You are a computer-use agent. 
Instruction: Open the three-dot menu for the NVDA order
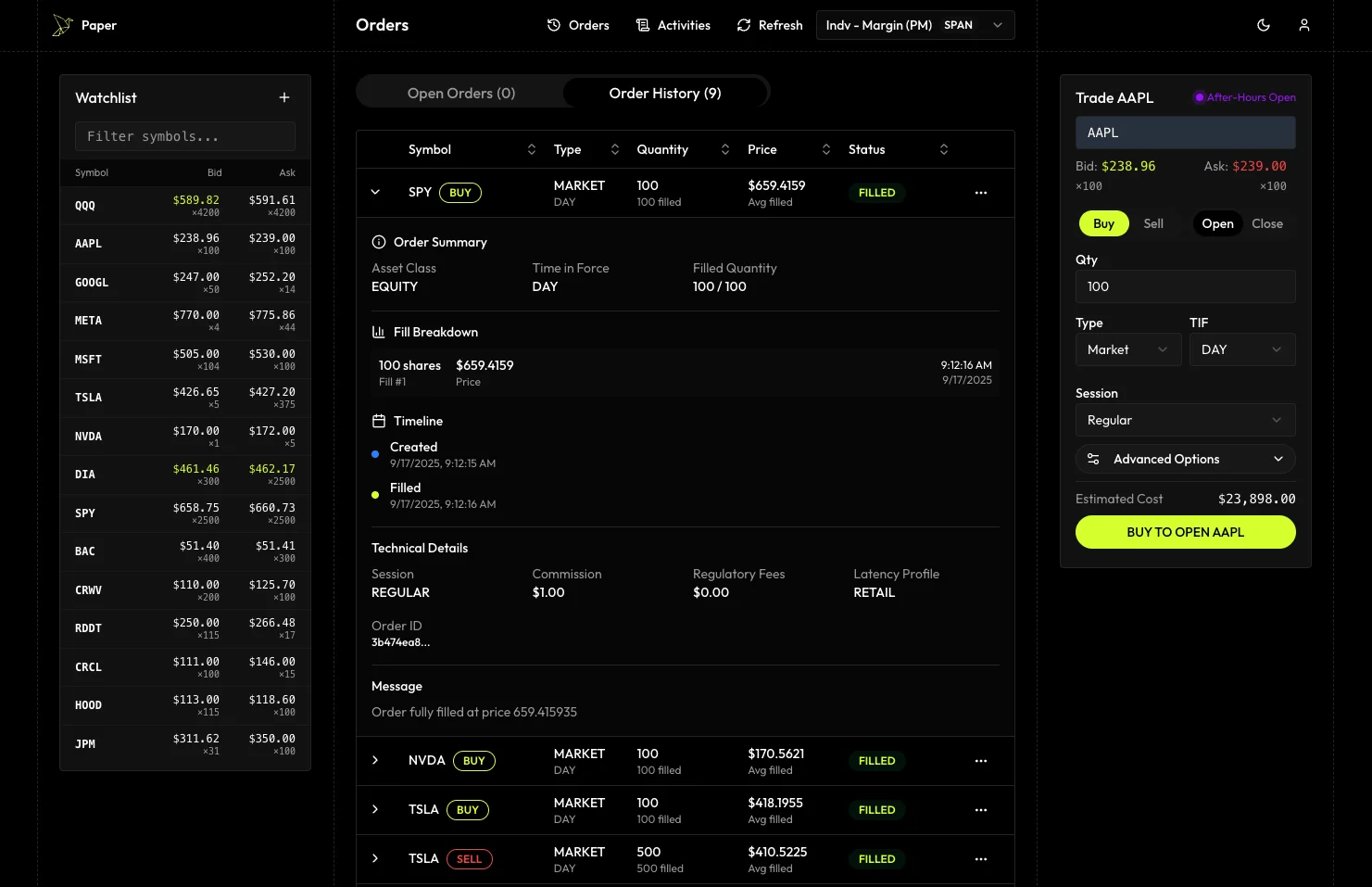tap(980, 761)
